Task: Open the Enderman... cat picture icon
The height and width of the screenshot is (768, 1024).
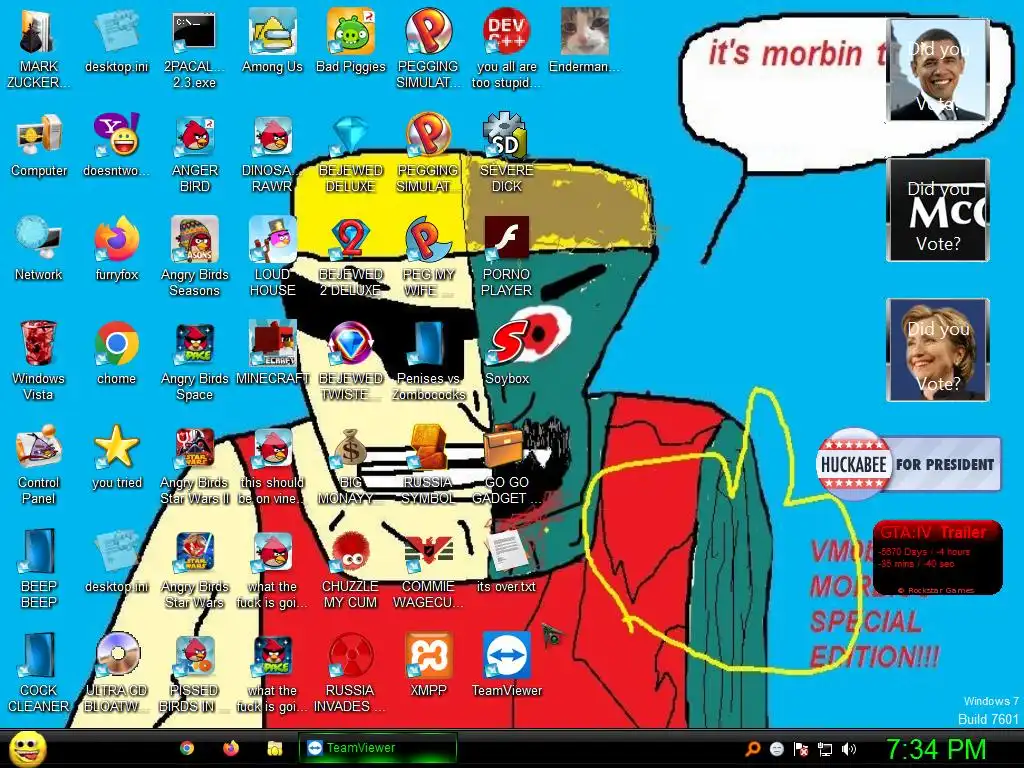Action: point(584,40)
